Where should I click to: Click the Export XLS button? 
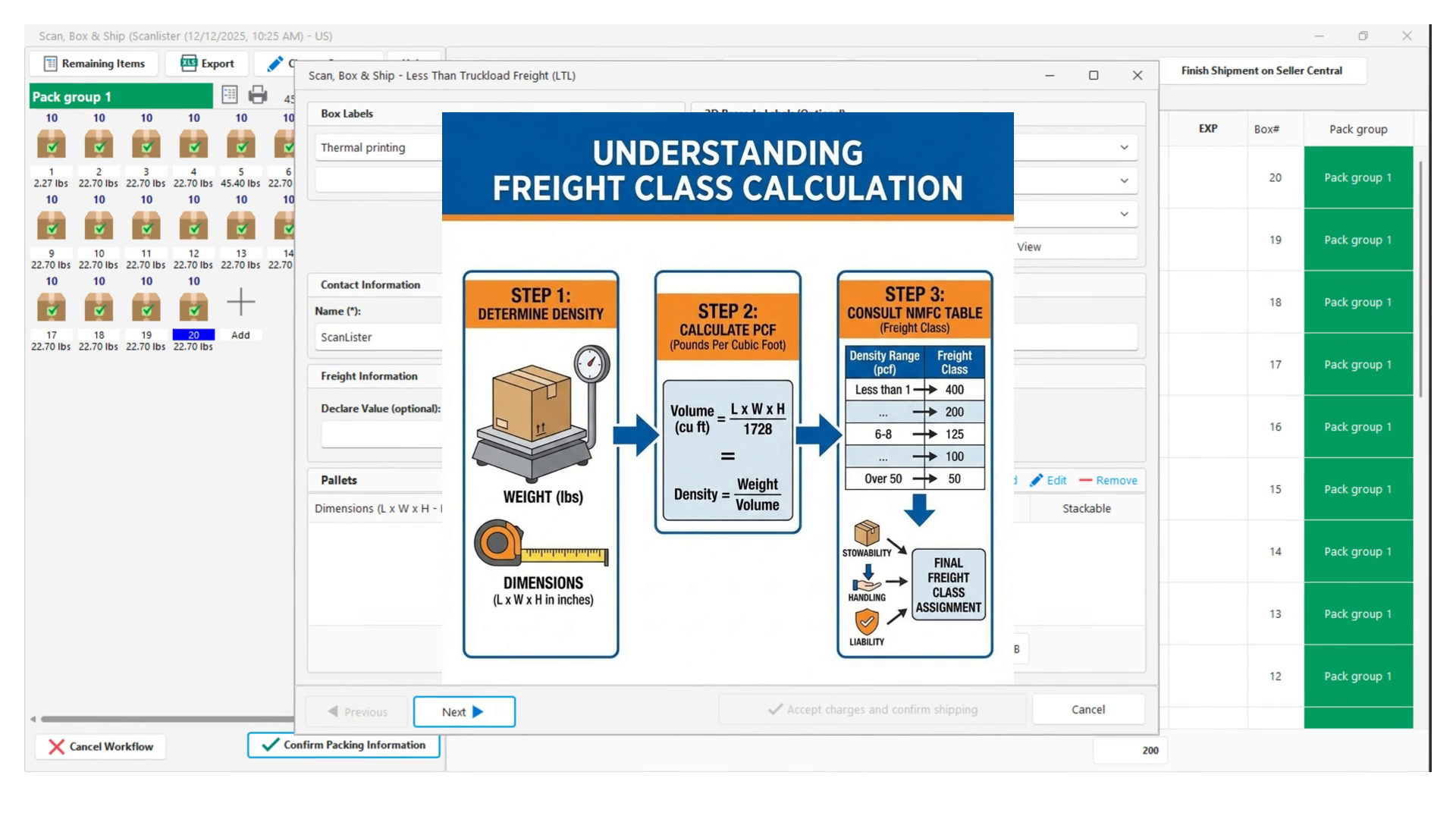pos(208,64)
